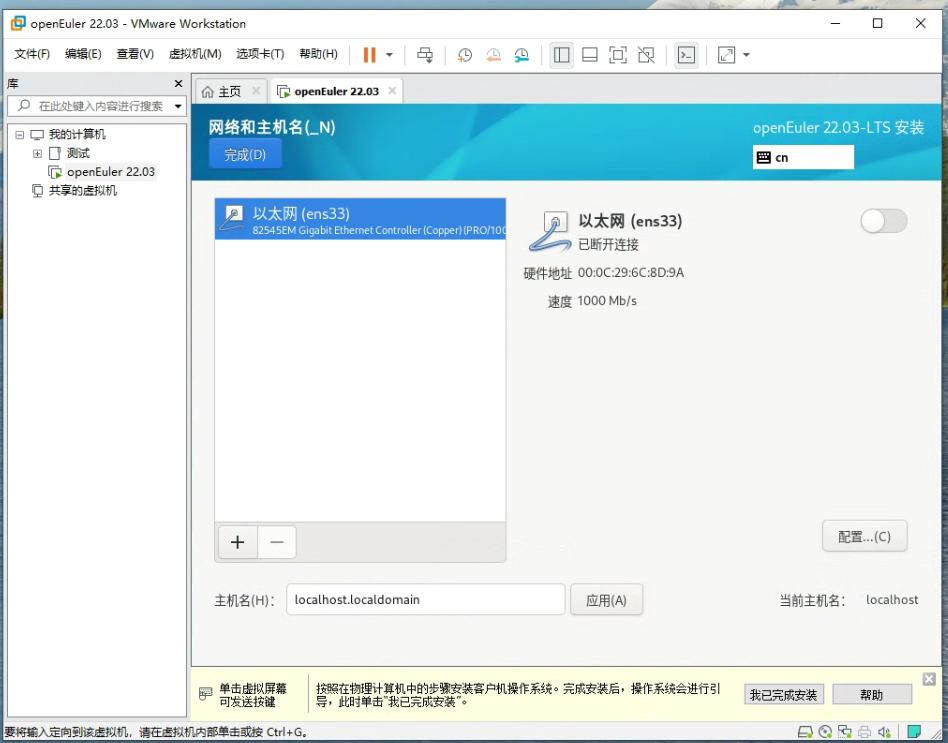948x743 pixels.
Task: Open the console view icon
Action: [x=686, y=55]
